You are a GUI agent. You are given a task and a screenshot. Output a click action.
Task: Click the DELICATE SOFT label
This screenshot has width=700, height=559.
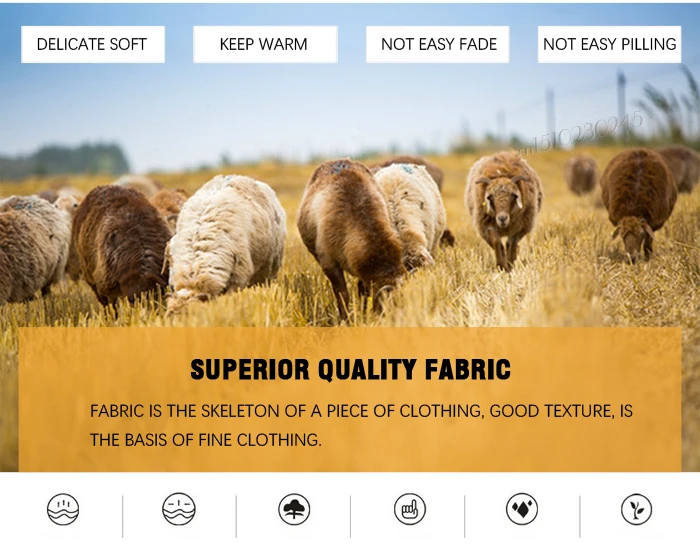(92, 44)
